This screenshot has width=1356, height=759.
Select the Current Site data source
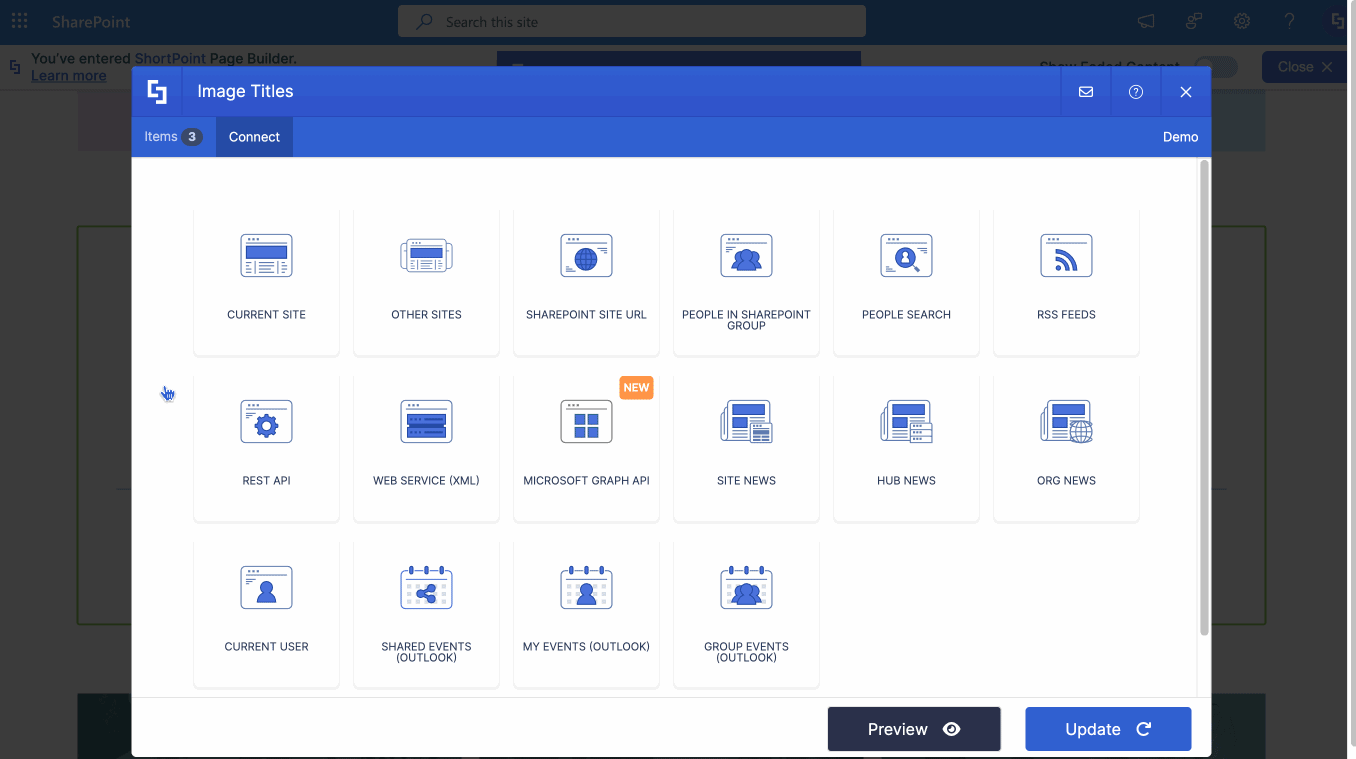tap(266, 281)
